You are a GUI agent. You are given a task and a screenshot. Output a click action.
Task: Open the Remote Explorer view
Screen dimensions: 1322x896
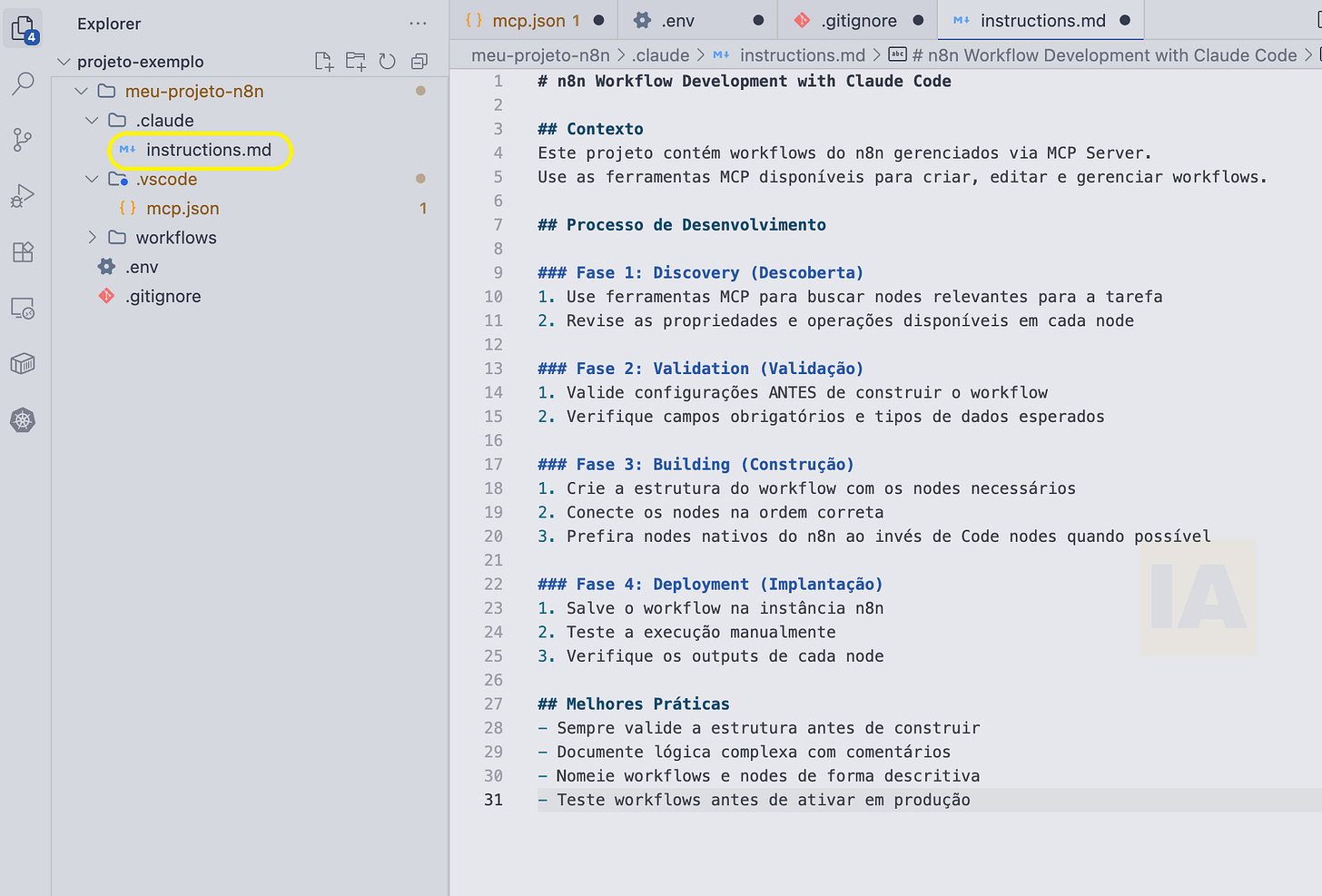click(25, 308)
